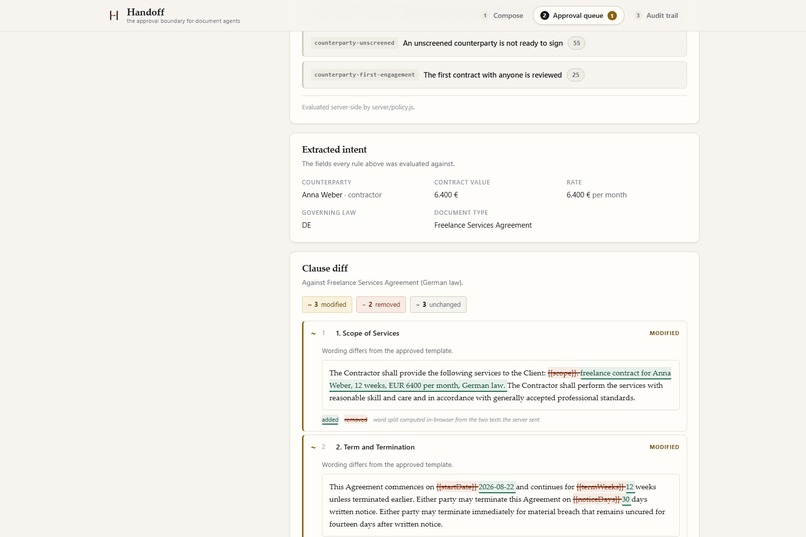Click rate value 6.400 € per month

(596, 195)
